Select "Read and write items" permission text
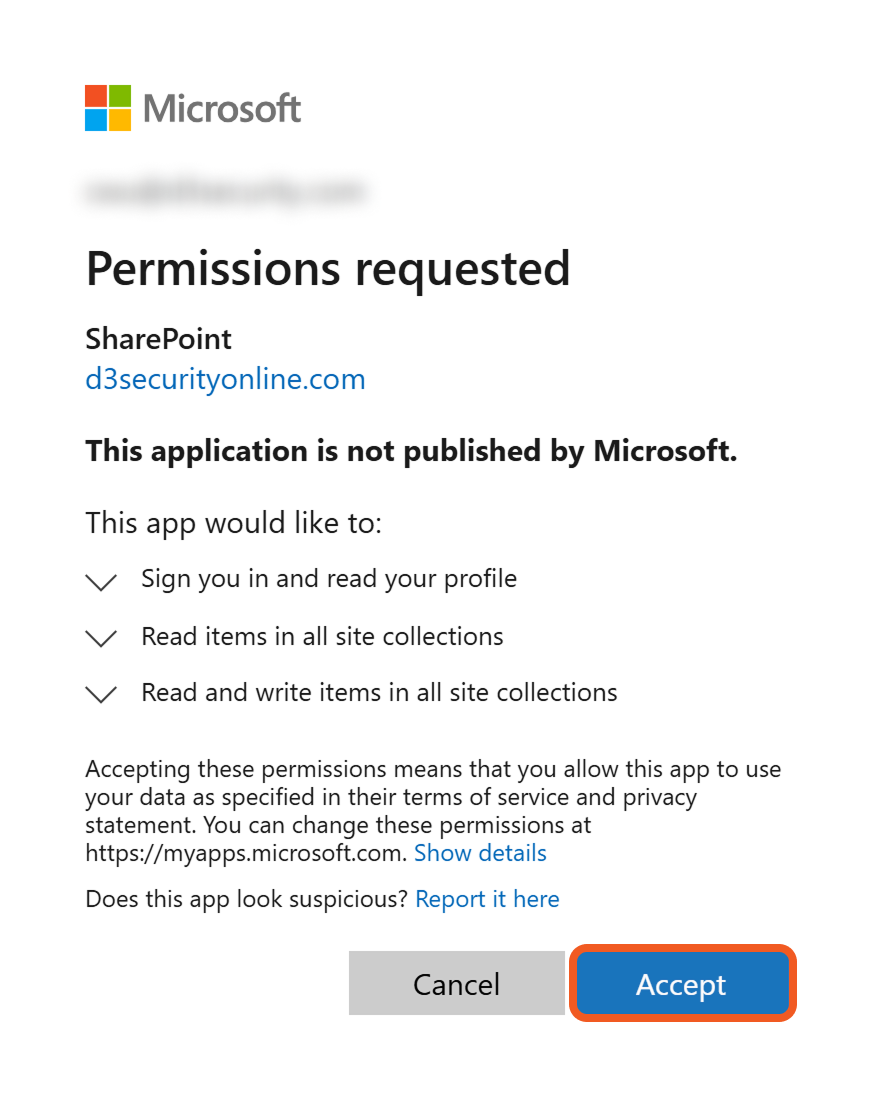The image size is (874, 1100). 379,692
